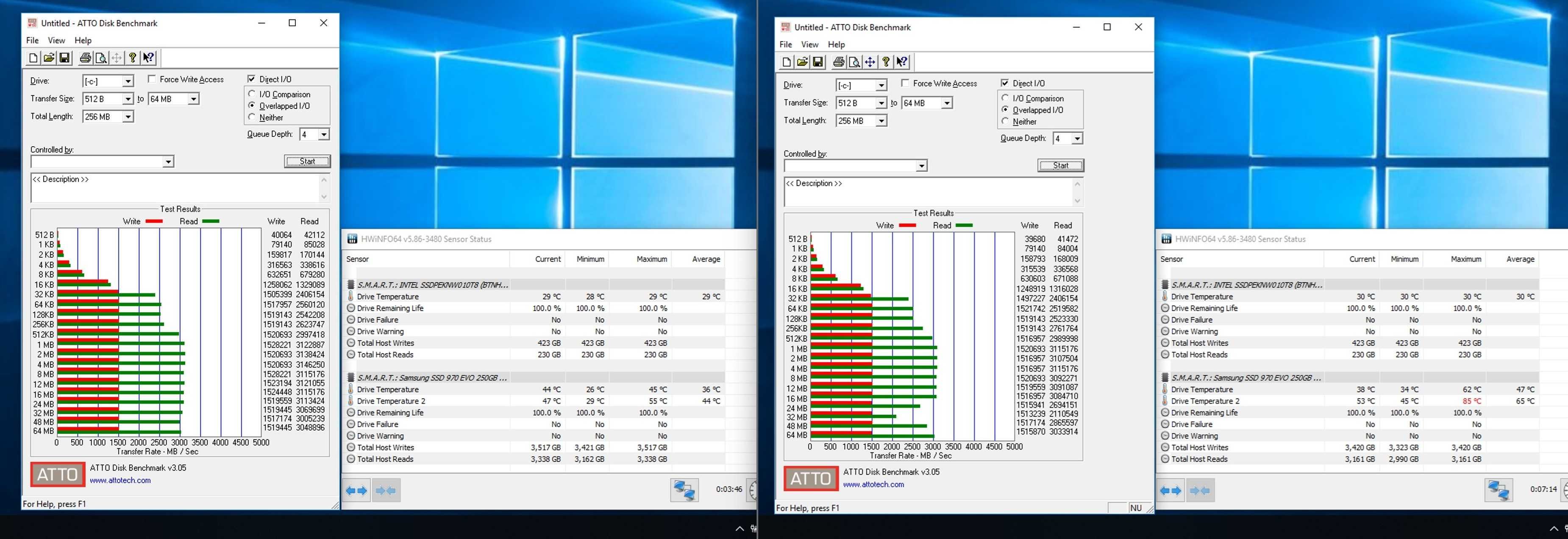Screen dimensions: 1568x539
Task: Open Total Length dropdown in left ATTO window
Action: click(x=128, y=116)
